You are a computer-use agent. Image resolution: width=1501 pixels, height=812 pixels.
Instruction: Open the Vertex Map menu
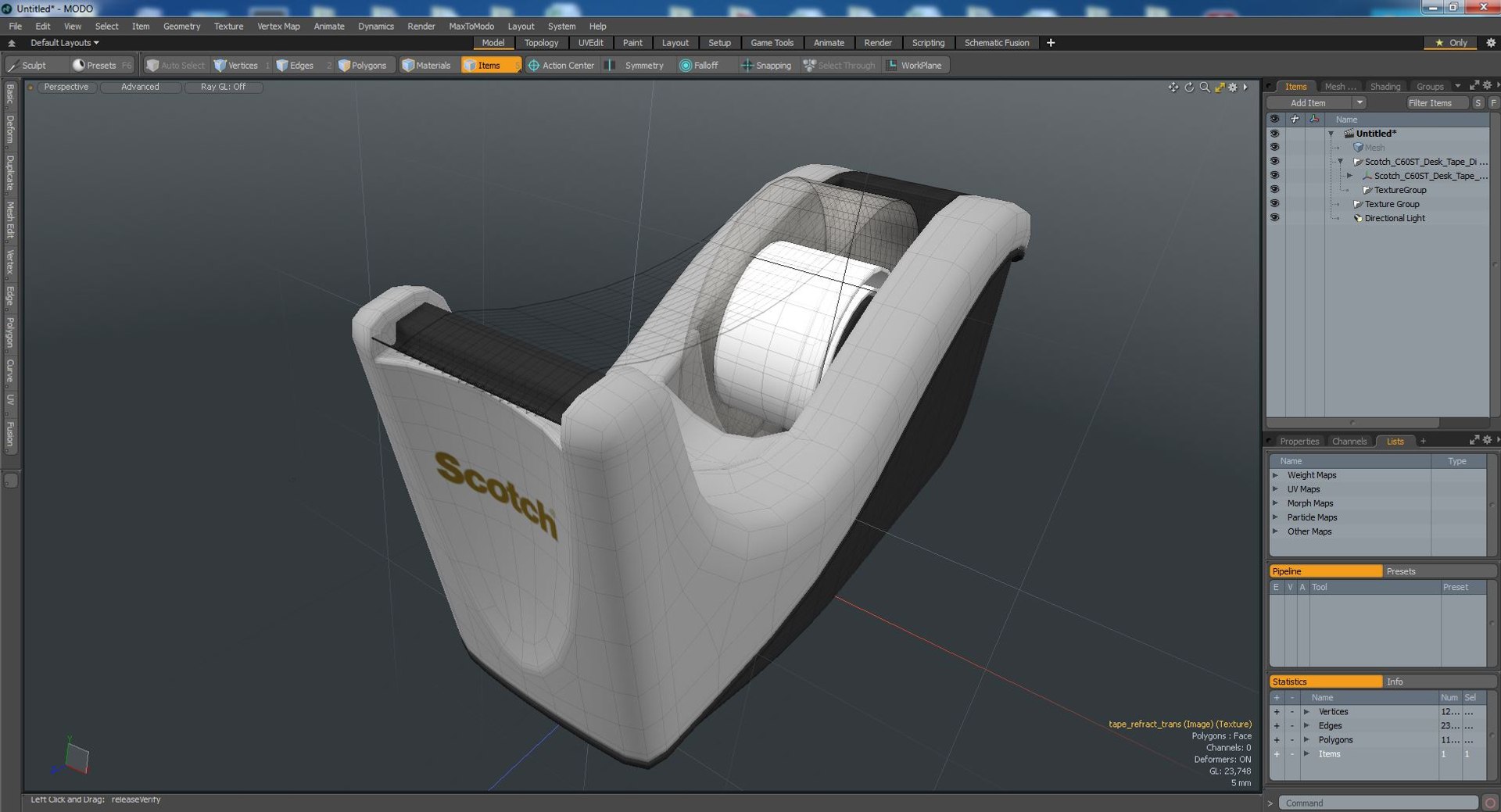click(278, 26)
